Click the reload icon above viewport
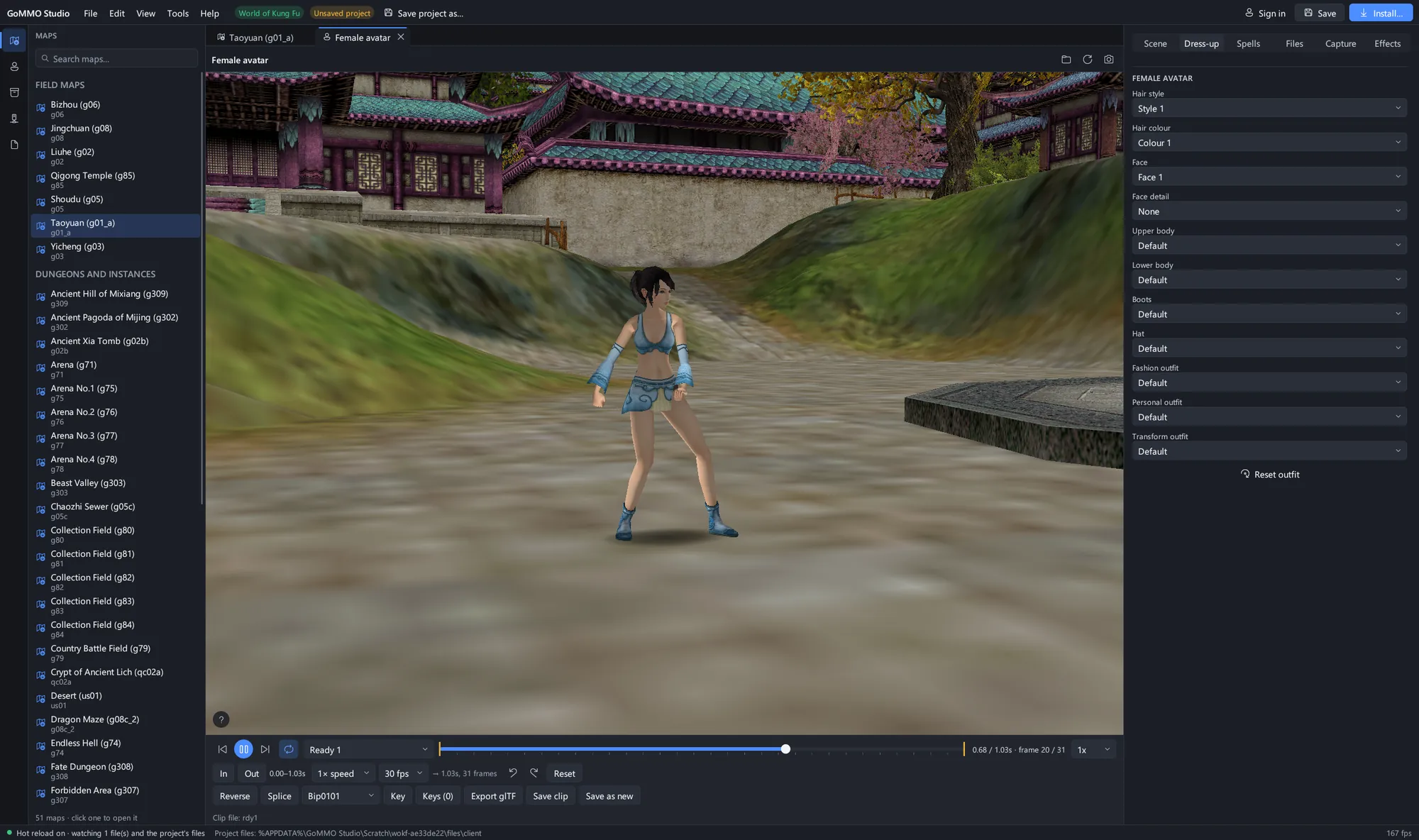 (1087, 60)
